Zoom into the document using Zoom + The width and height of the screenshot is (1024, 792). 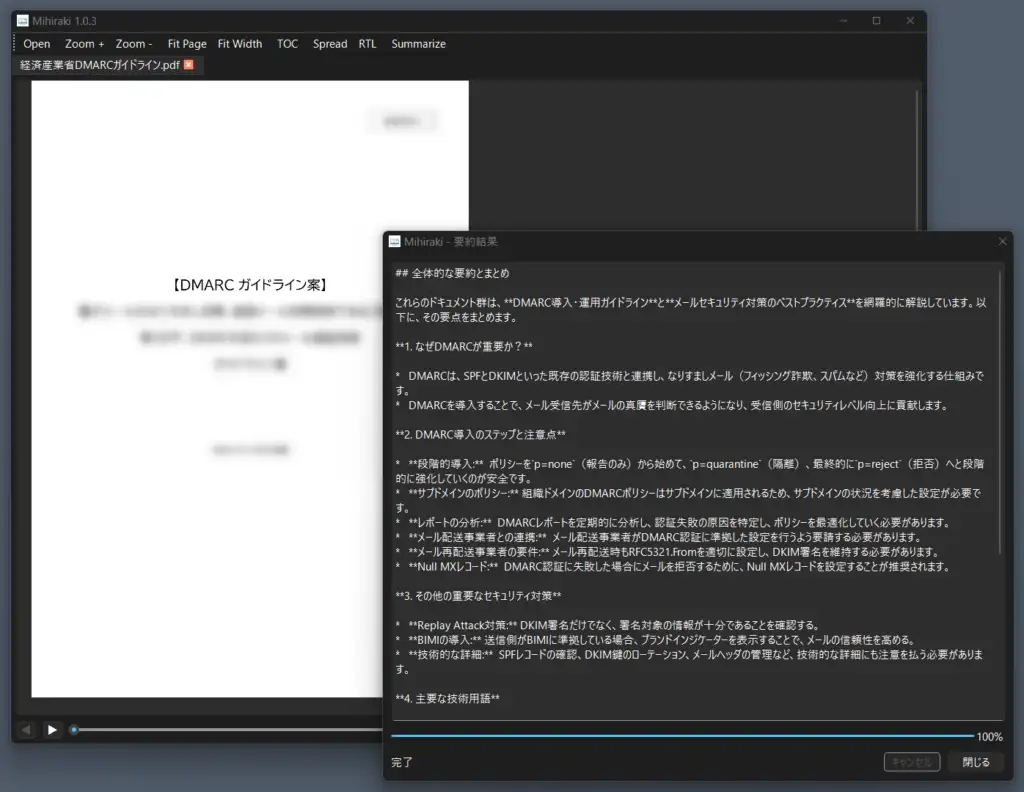pos(84,44)
